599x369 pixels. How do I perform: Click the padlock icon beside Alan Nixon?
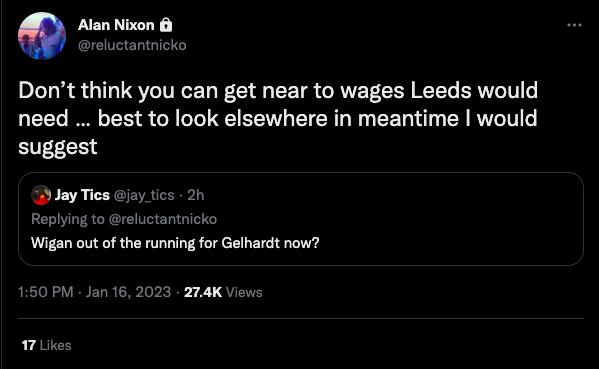tap(166, 25)
